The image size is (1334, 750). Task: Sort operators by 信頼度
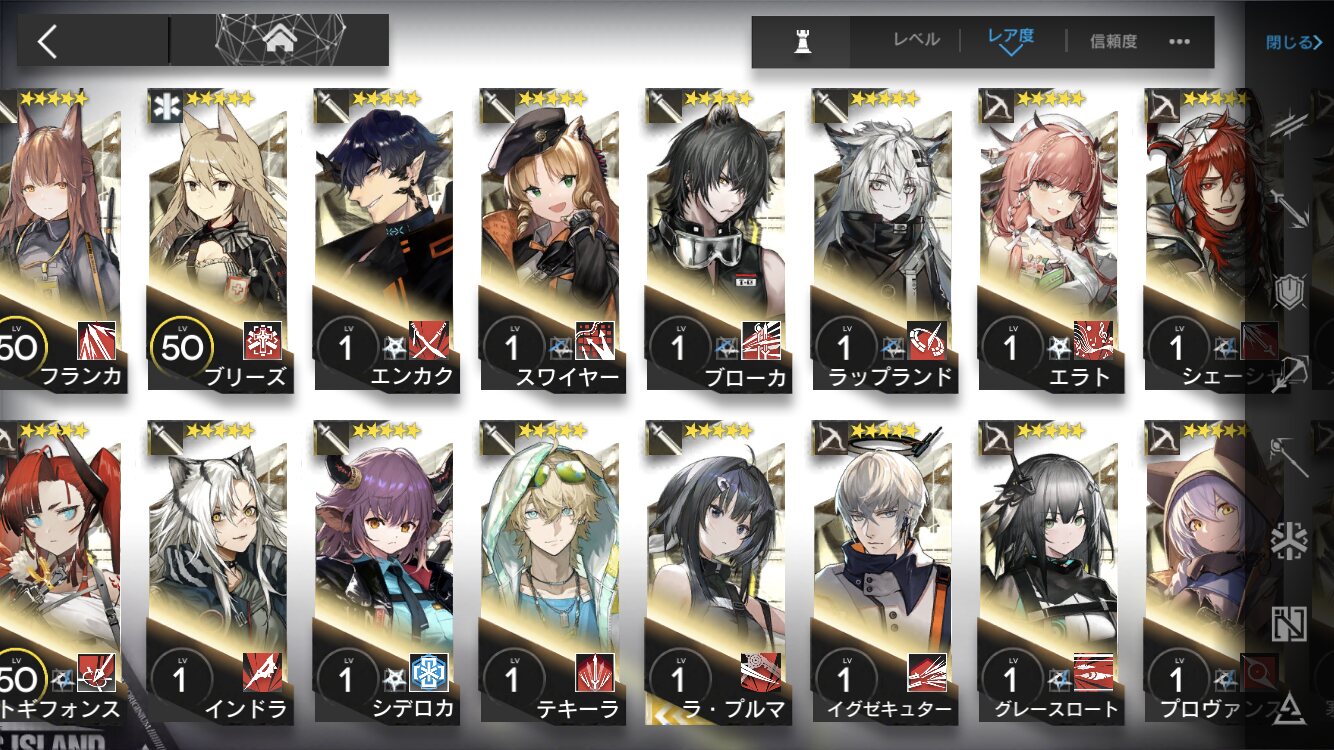tap(1113, 41)
